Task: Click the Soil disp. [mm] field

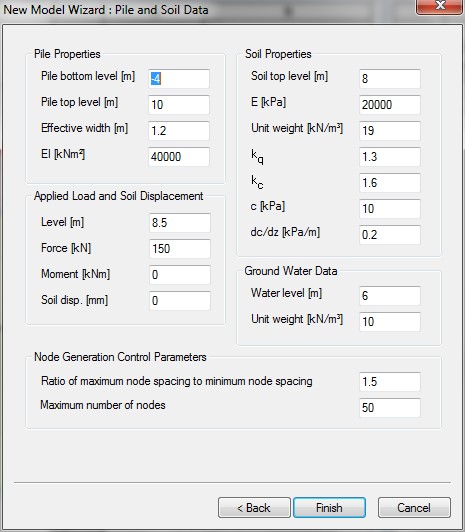Action: (180, 301)
